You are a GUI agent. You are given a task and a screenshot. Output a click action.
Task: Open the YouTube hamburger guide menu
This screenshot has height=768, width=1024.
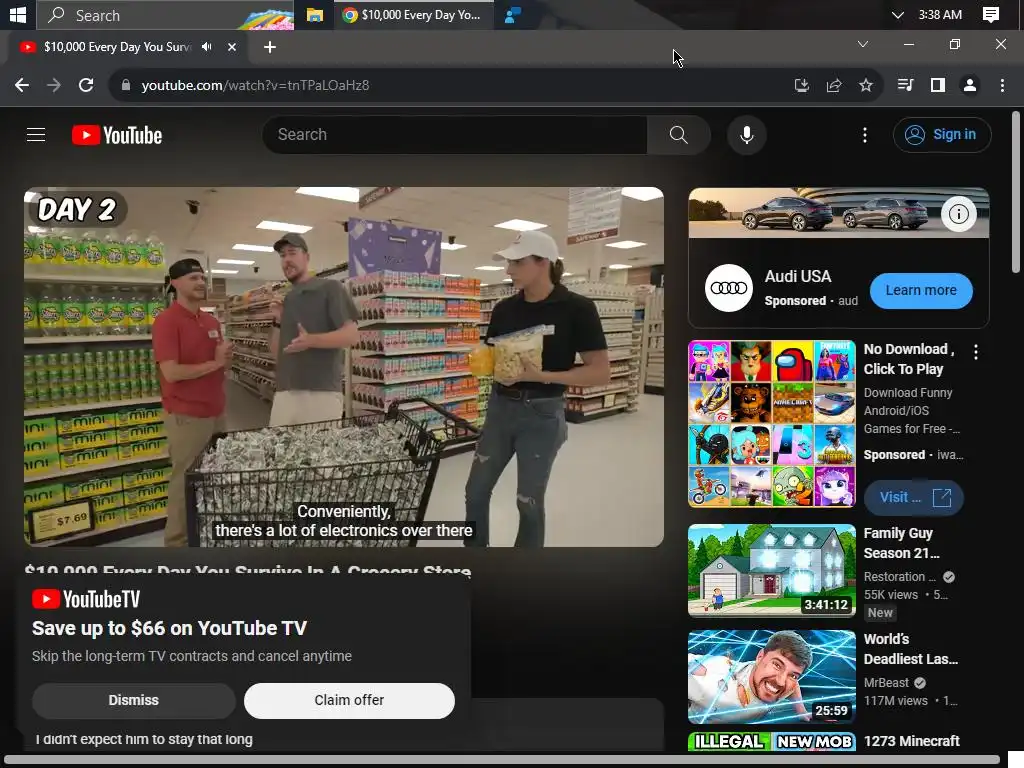[x=36, y=135]
